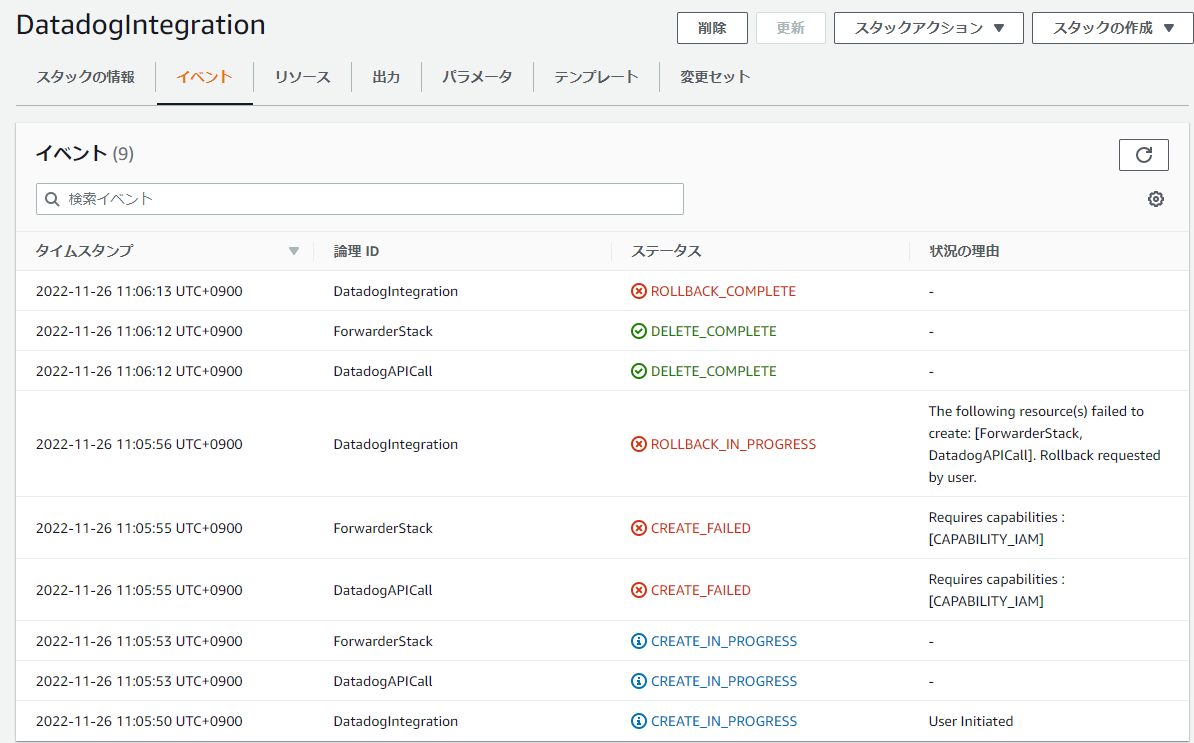Image resolution: width=1194 pixels, height=743 pixels.
Task: Click timestamp 2022-11-26 11:06:13
Action: pyautogui.click(x=139, y=291)
